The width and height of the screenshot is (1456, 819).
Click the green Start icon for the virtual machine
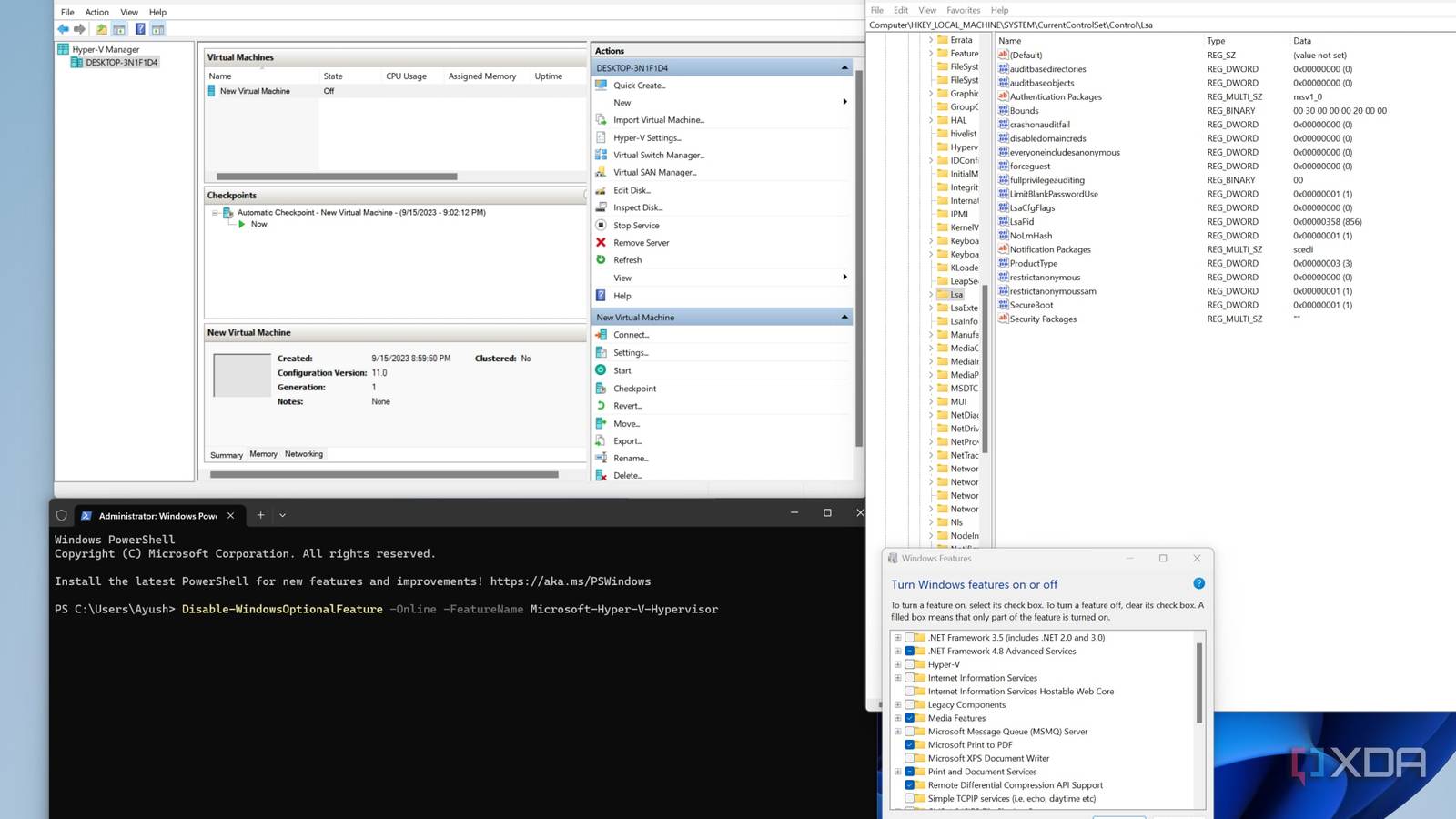coord(601,370)
